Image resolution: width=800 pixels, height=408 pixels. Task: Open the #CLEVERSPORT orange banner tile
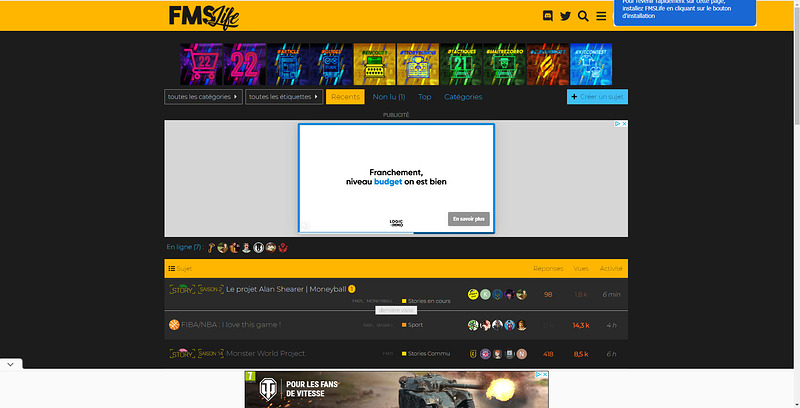click(548, 64)
